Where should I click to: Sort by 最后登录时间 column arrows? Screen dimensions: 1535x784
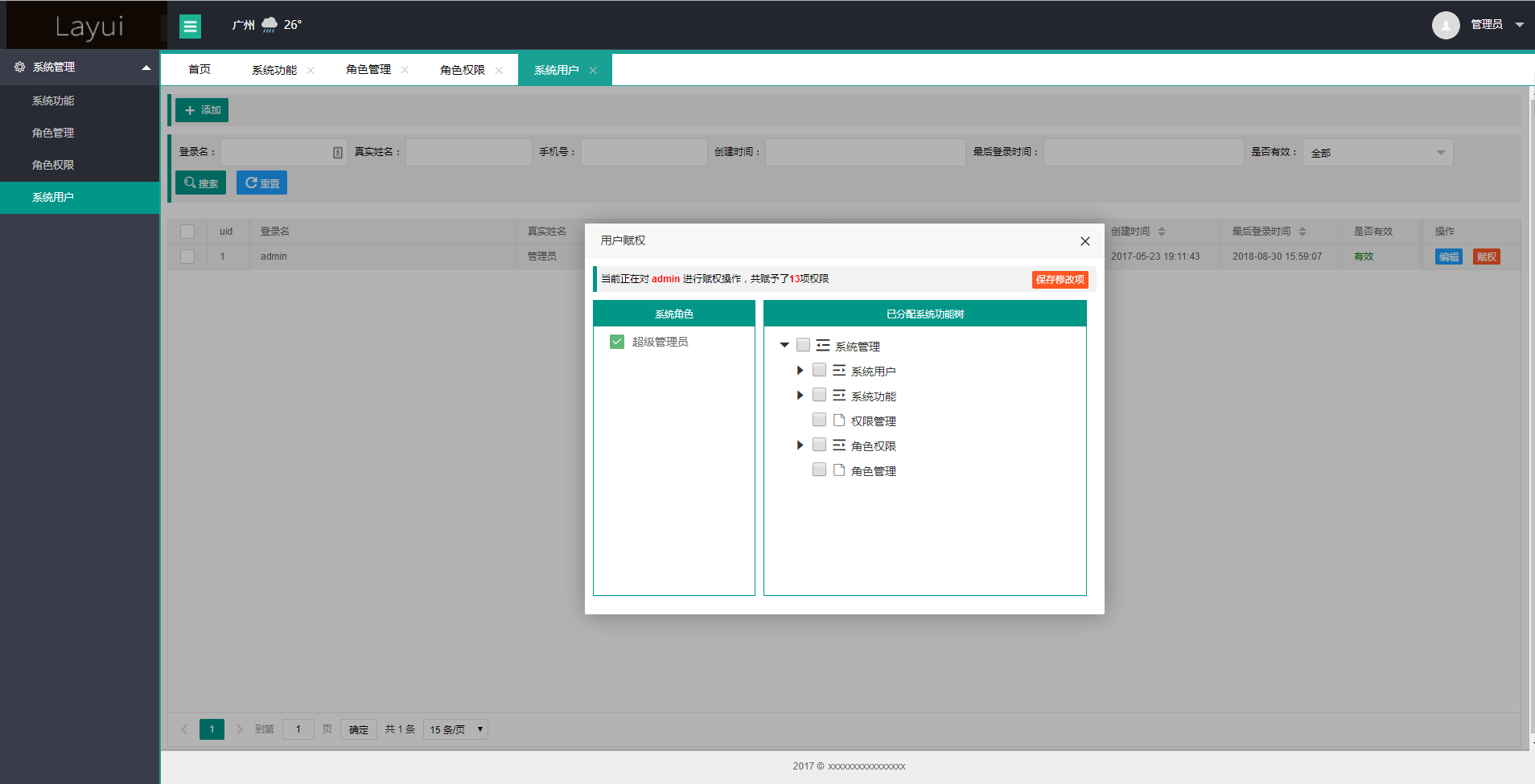click(1302, 232)
